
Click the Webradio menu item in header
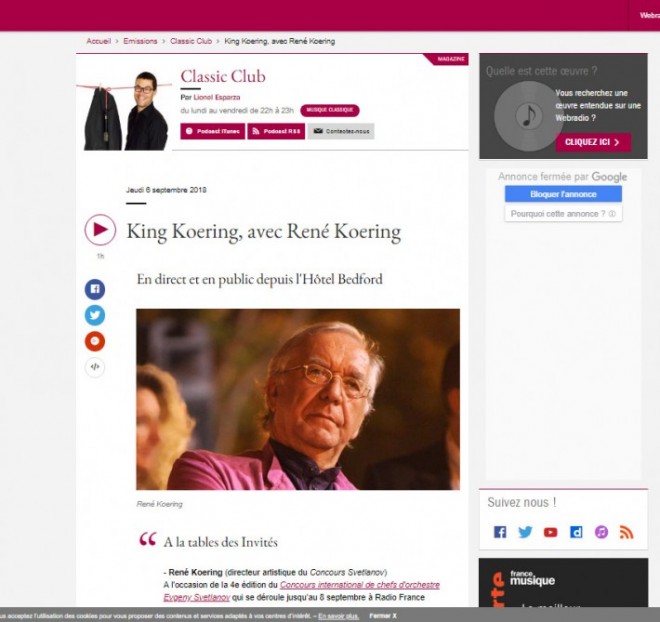click(649, 16)
